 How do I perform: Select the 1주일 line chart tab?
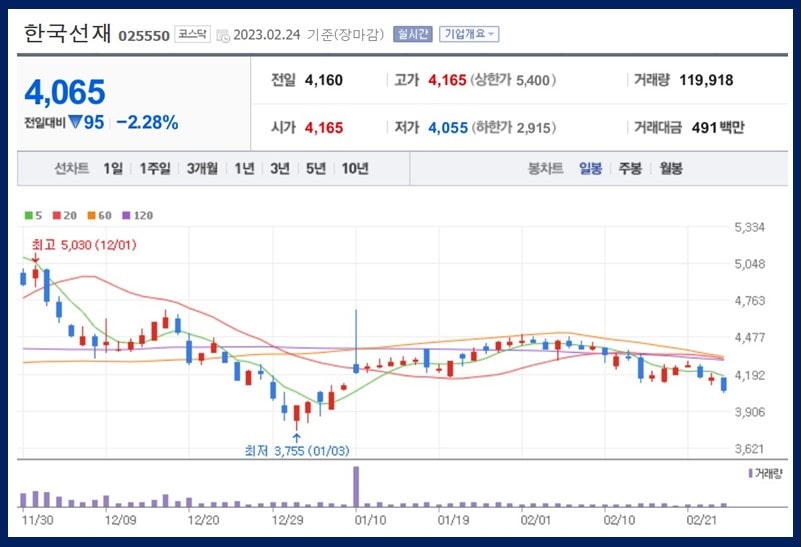point(155,169)
